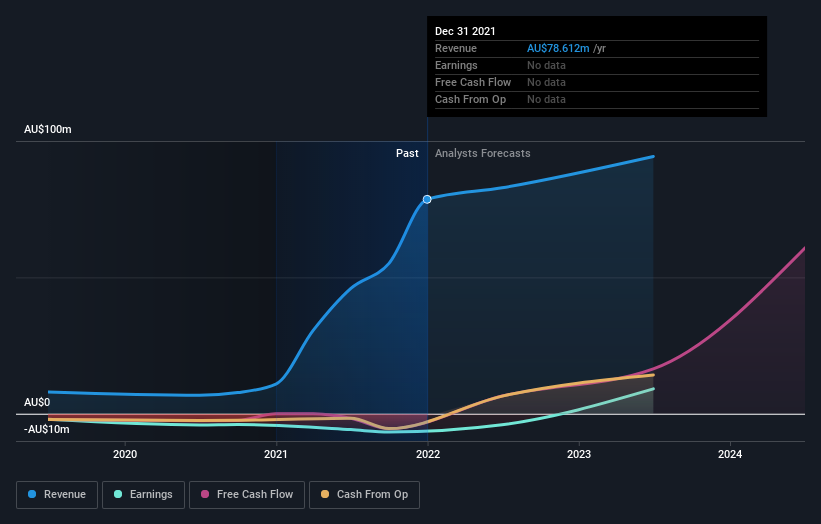Click the 2020 x-axis label
The height and width of the screenshot is (524, 821).
click(125, 454)
